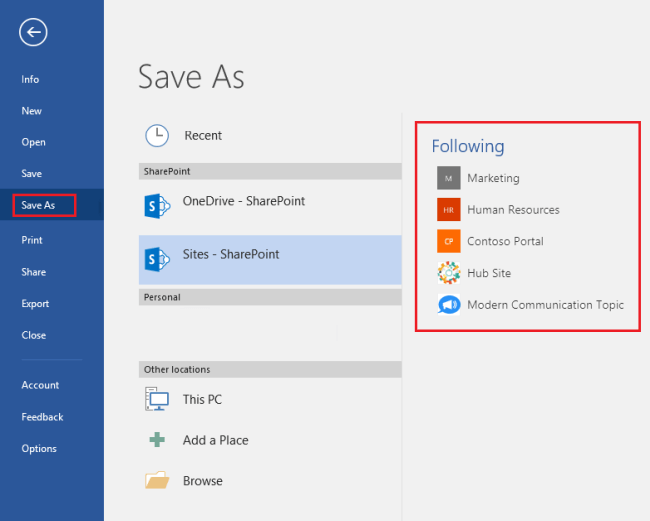The height and width of the screenshot is (521, 650).
Task: Click the orange CP site tile icon
Action: pyautogui.click(x=449, y=241)
